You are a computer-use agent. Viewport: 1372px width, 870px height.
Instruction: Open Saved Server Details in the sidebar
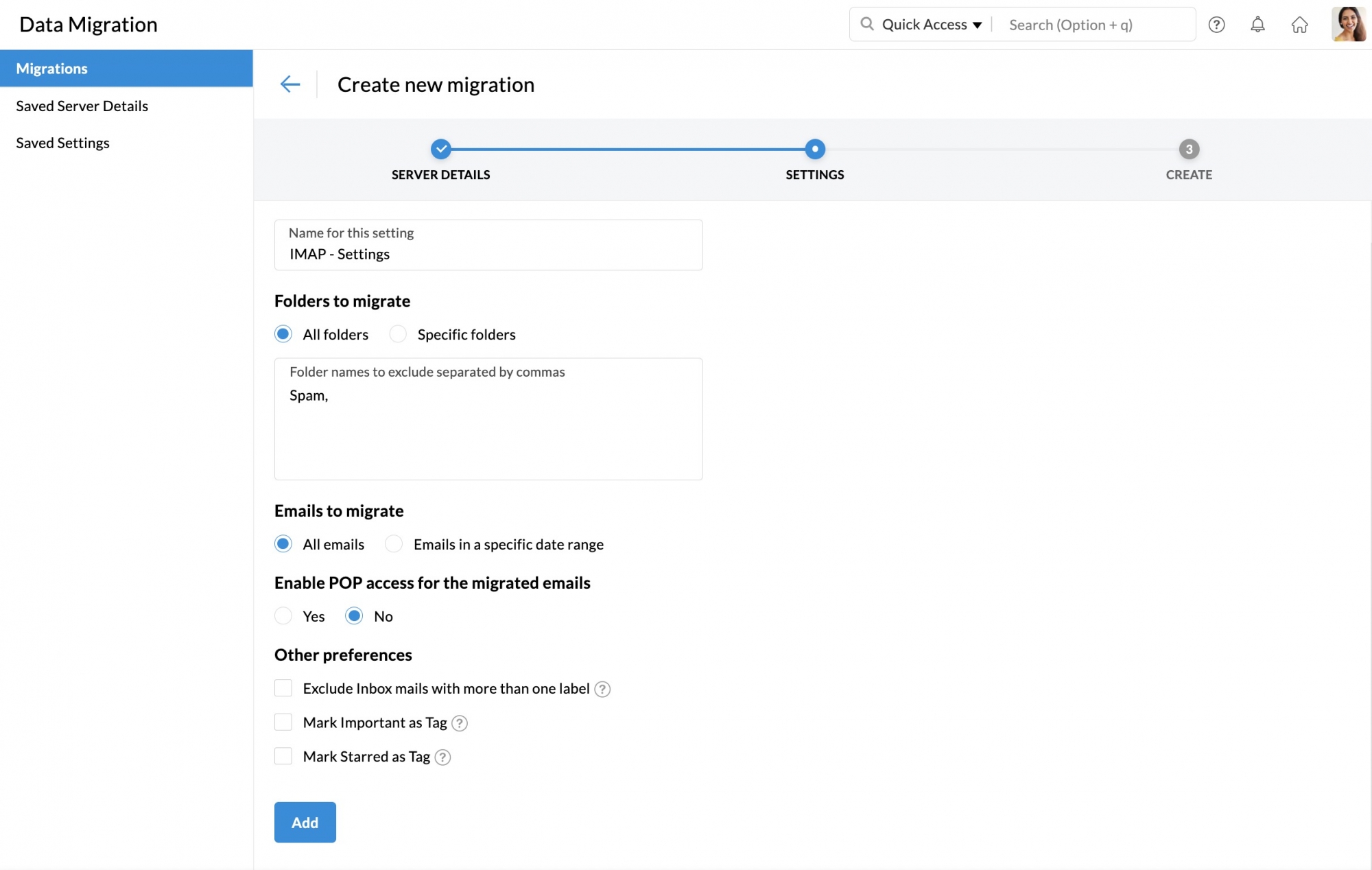coord(82,106)
